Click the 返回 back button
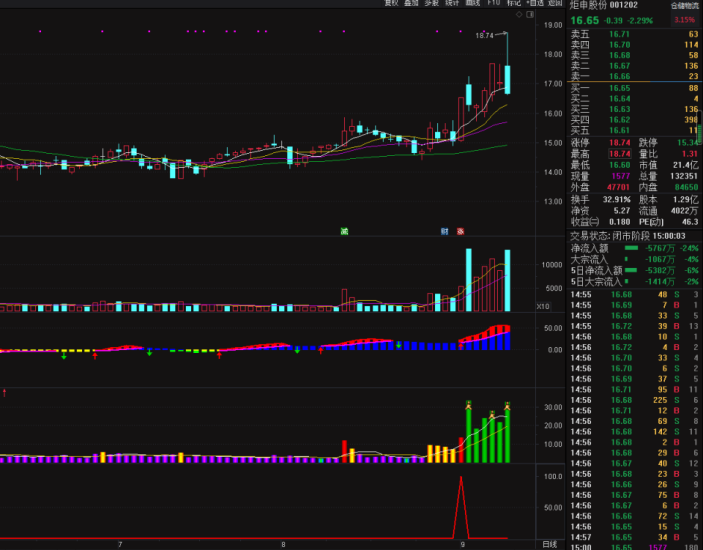The image size is (703, 550). point(555,4)
